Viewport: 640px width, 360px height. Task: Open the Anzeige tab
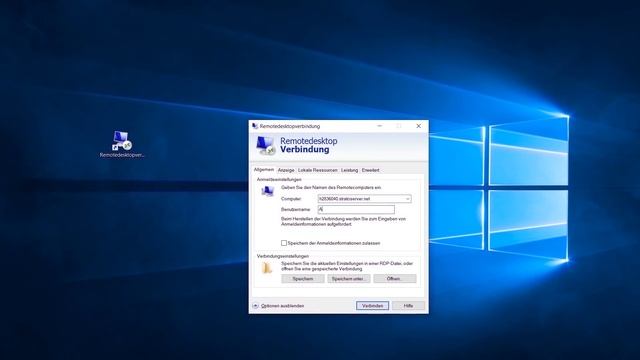pos(286,170)
